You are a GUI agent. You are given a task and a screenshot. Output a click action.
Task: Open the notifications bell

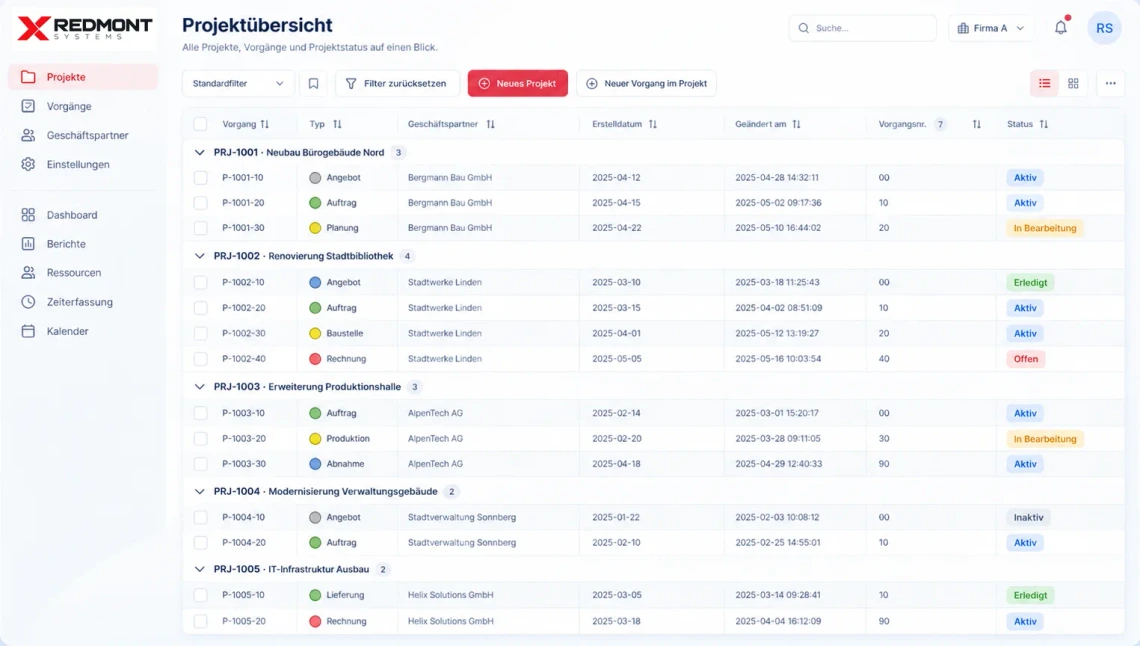[x=1061, y=28]
